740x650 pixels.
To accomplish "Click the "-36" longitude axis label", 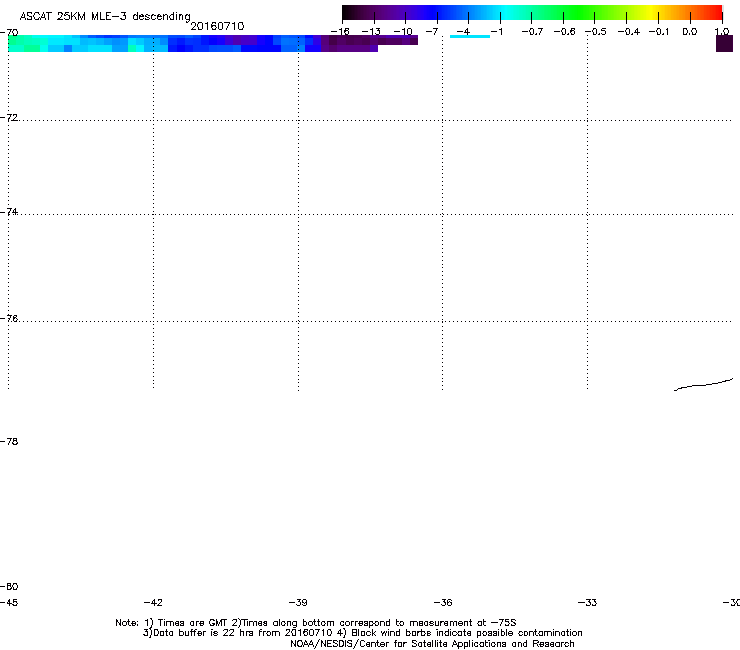I will [x=443, y=602].
